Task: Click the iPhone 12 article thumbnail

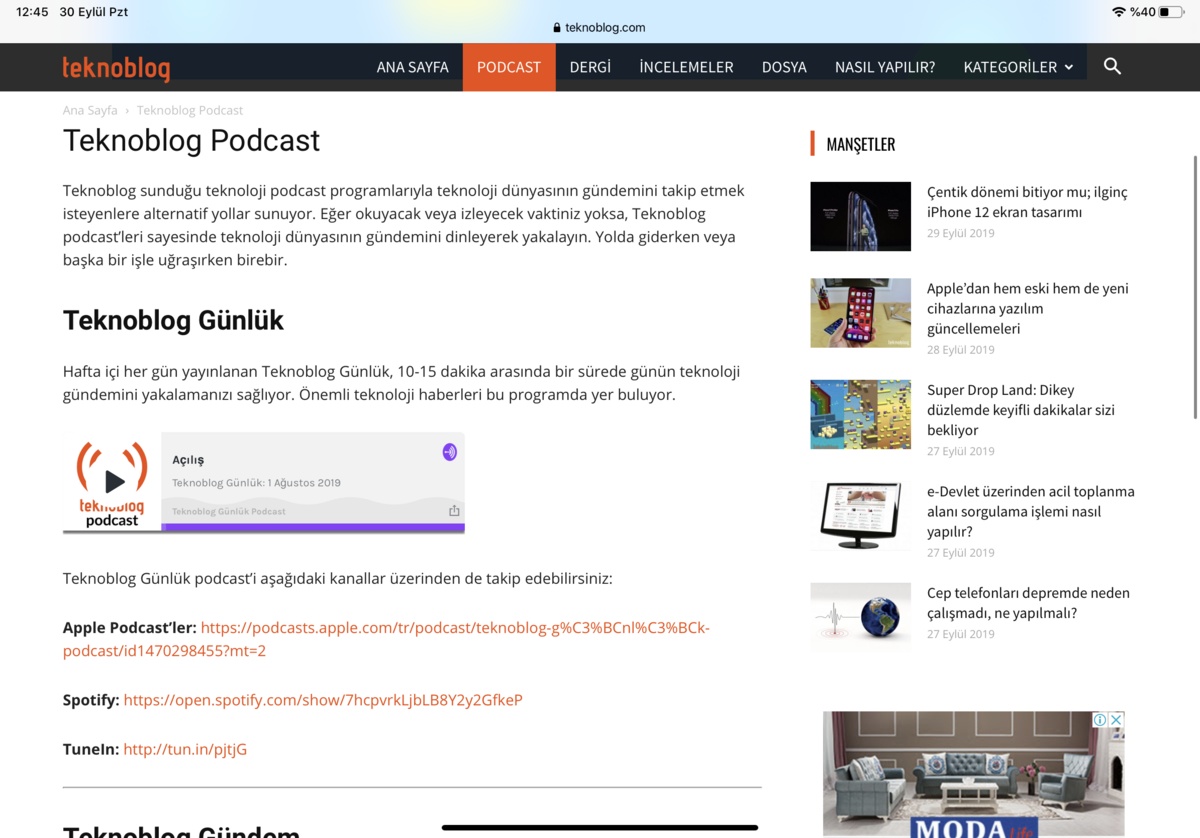Action: [x=860, y=216]
